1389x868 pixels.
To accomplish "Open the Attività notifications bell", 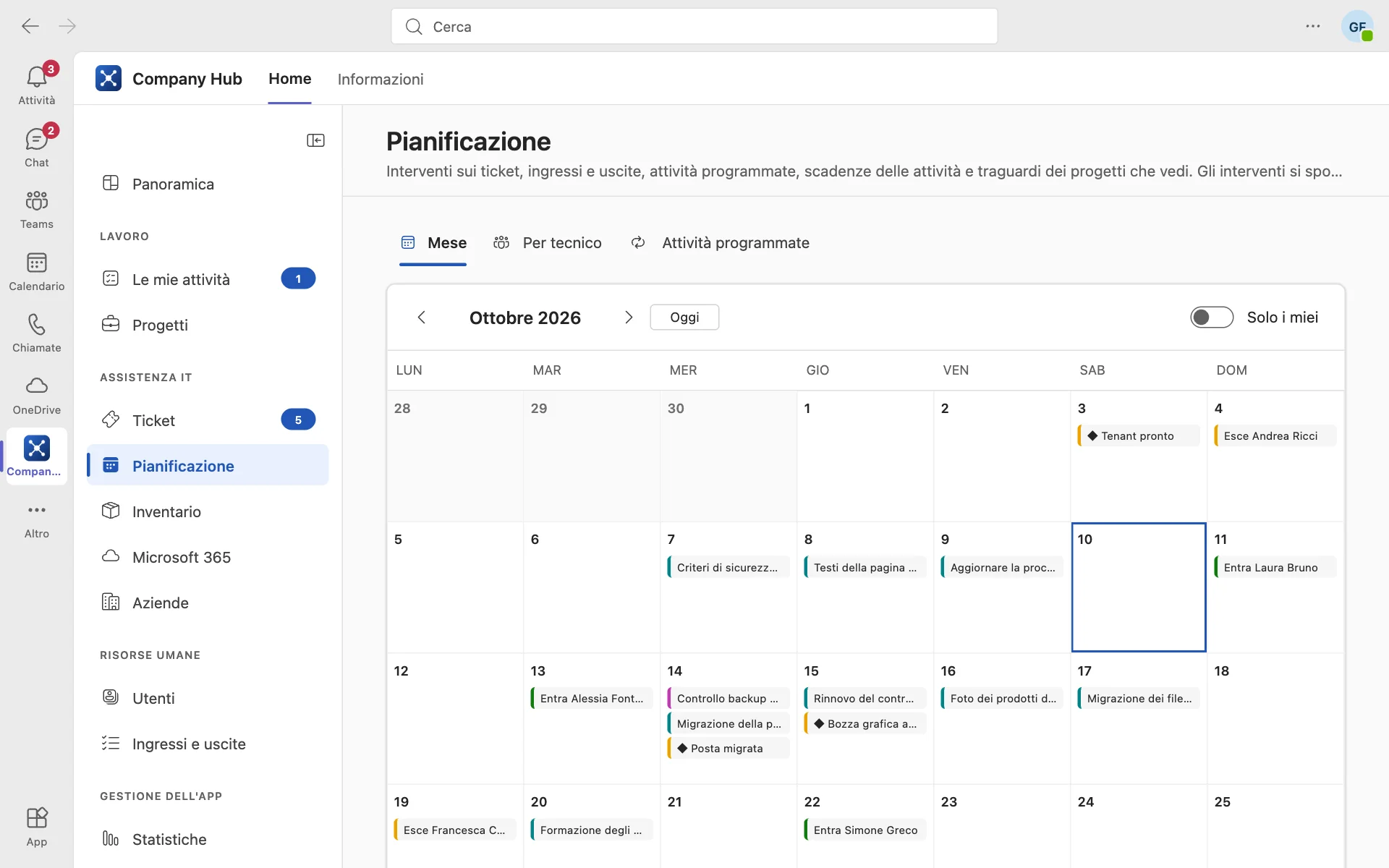I will 37,84.
